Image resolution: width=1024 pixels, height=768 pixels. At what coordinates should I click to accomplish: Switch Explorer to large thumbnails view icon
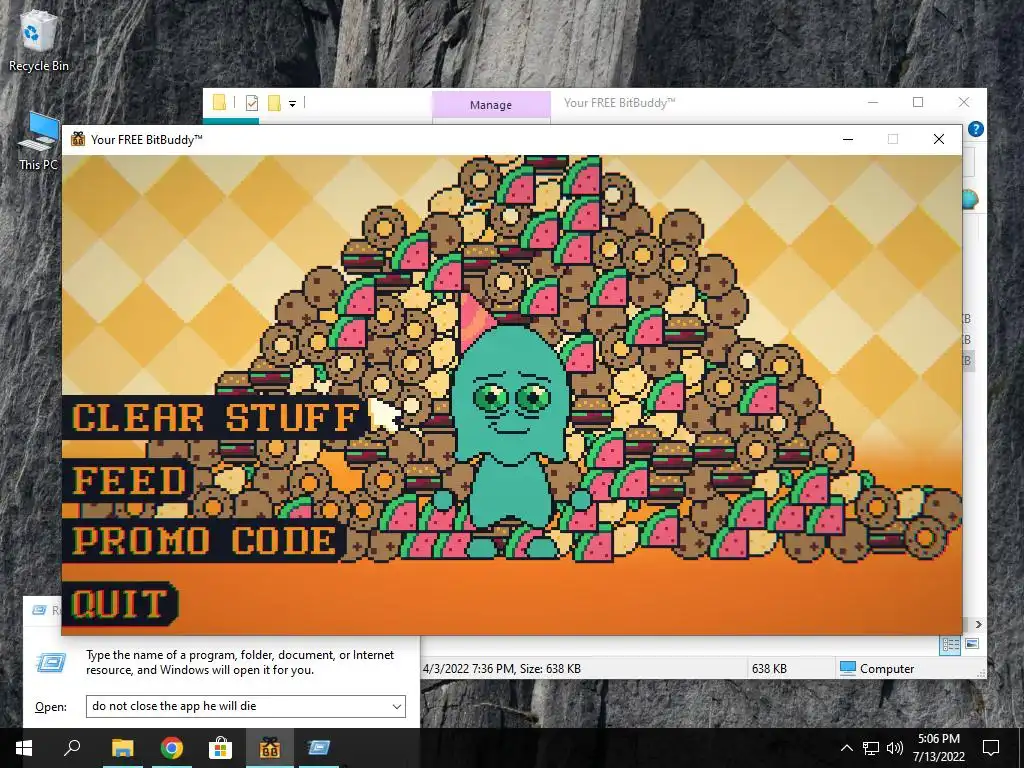(x=972, y=645)
